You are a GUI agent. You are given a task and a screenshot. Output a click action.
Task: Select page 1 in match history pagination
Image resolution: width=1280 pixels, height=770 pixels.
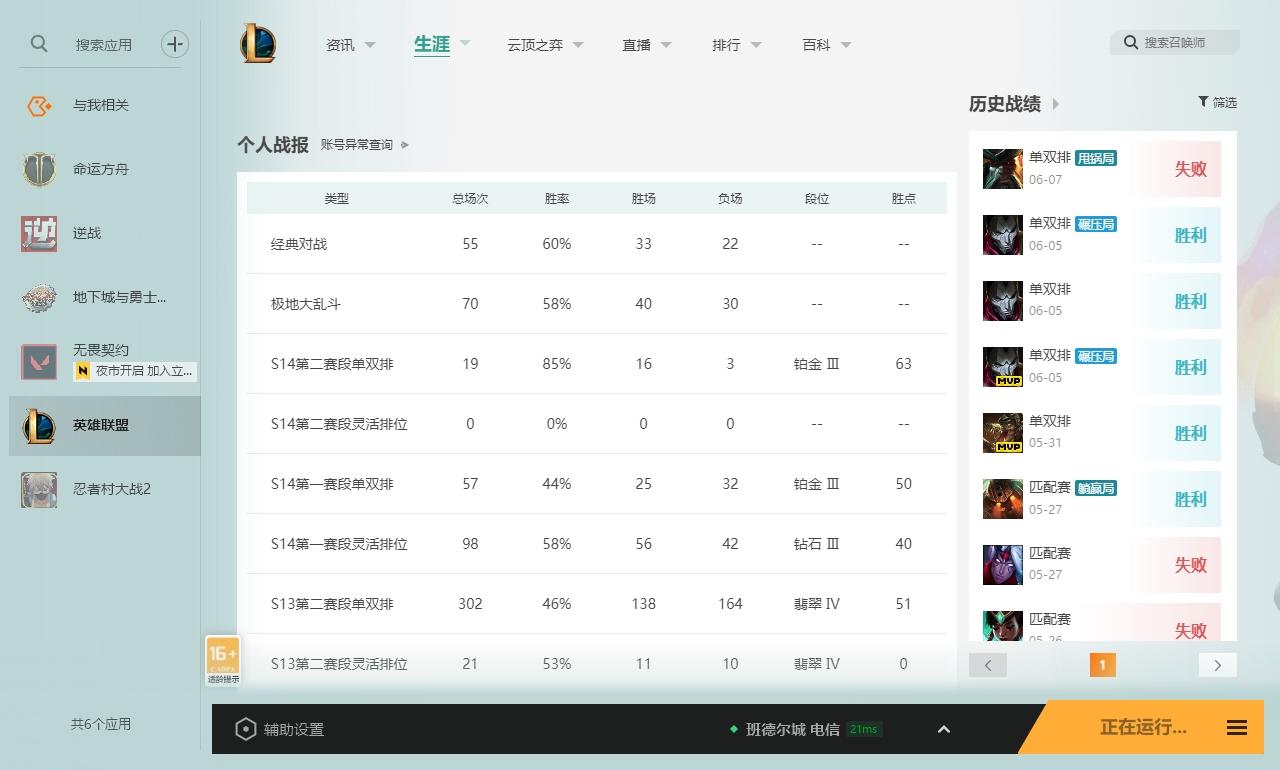click(1103, 665)
